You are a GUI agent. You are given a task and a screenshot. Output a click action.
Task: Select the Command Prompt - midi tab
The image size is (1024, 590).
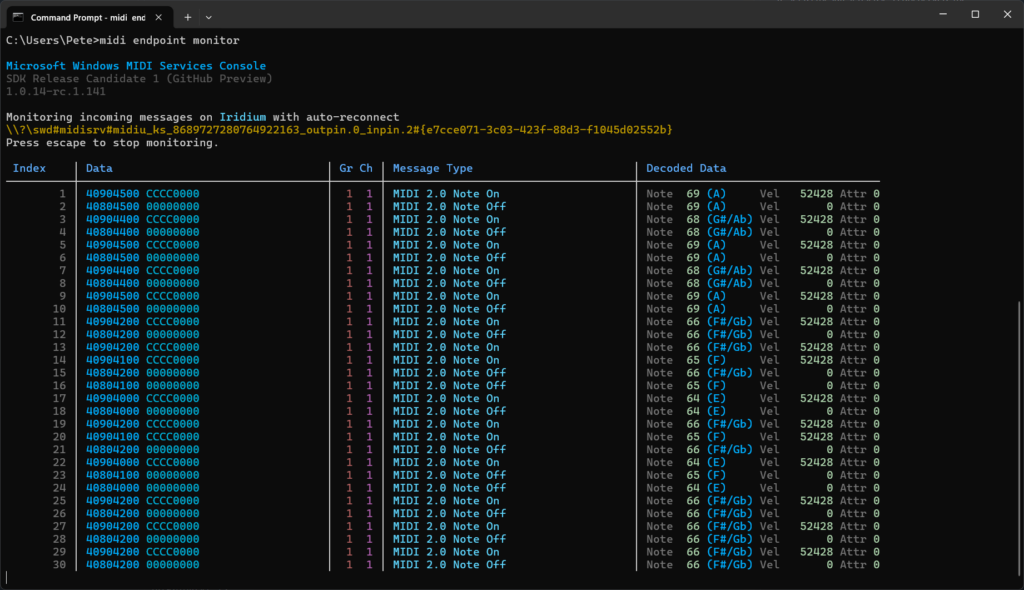[90, 16]
